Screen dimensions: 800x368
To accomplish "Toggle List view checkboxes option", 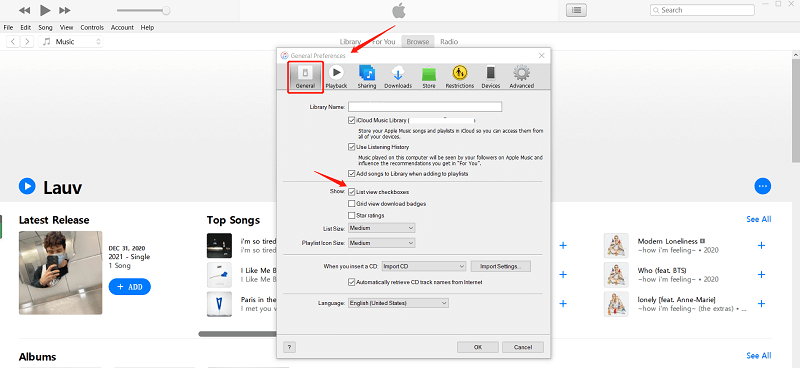I will click(x=352, y=192).
